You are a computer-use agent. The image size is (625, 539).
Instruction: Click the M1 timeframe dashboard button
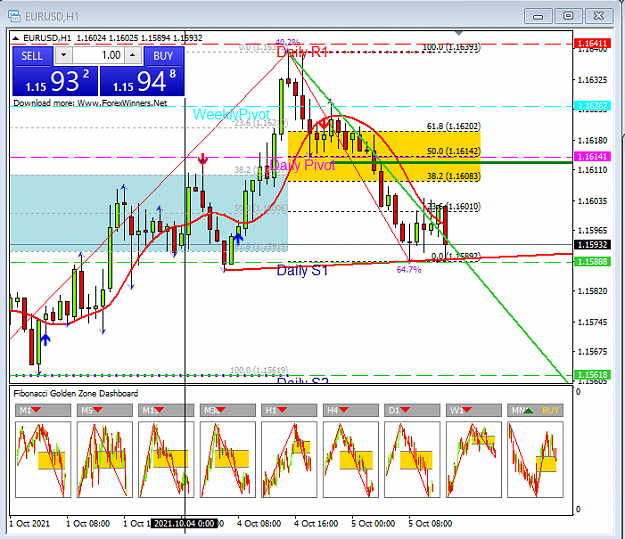pos(43,410)
